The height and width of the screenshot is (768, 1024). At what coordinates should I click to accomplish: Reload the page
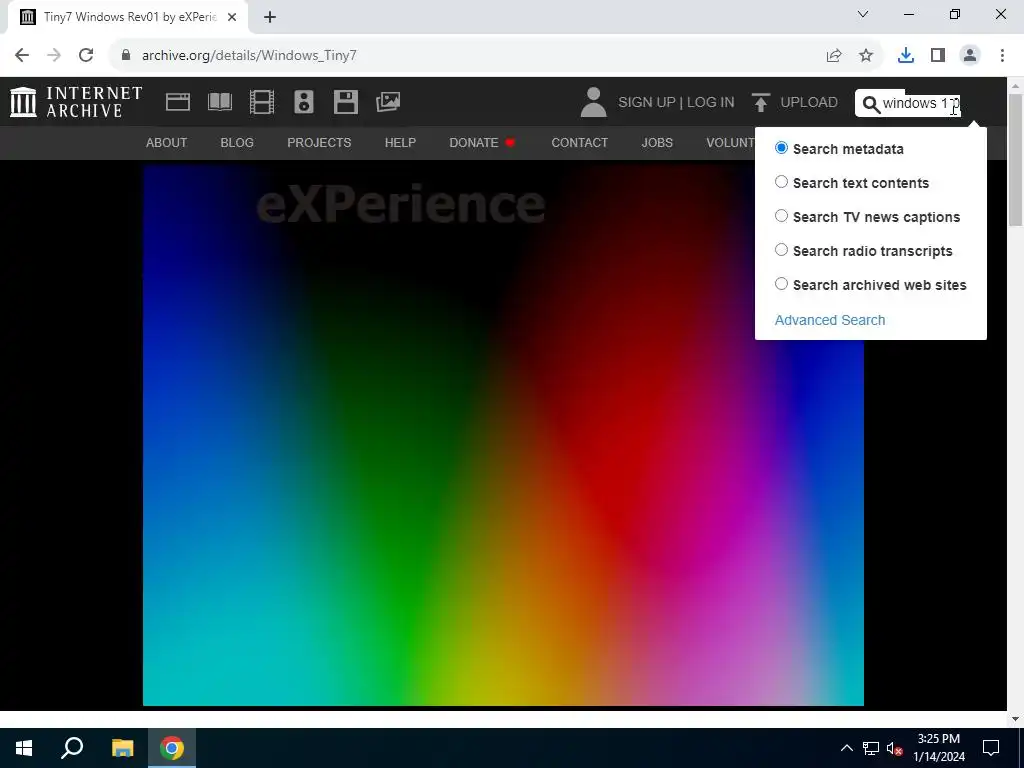click(86, 56)
